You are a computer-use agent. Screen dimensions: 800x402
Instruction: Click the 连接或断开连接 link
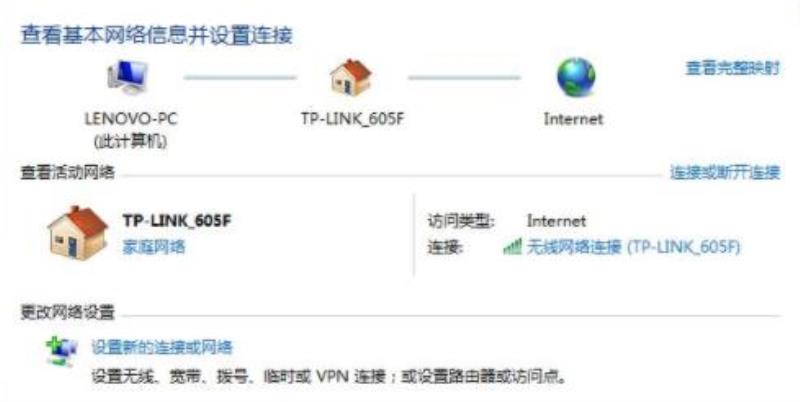(725, 172)
